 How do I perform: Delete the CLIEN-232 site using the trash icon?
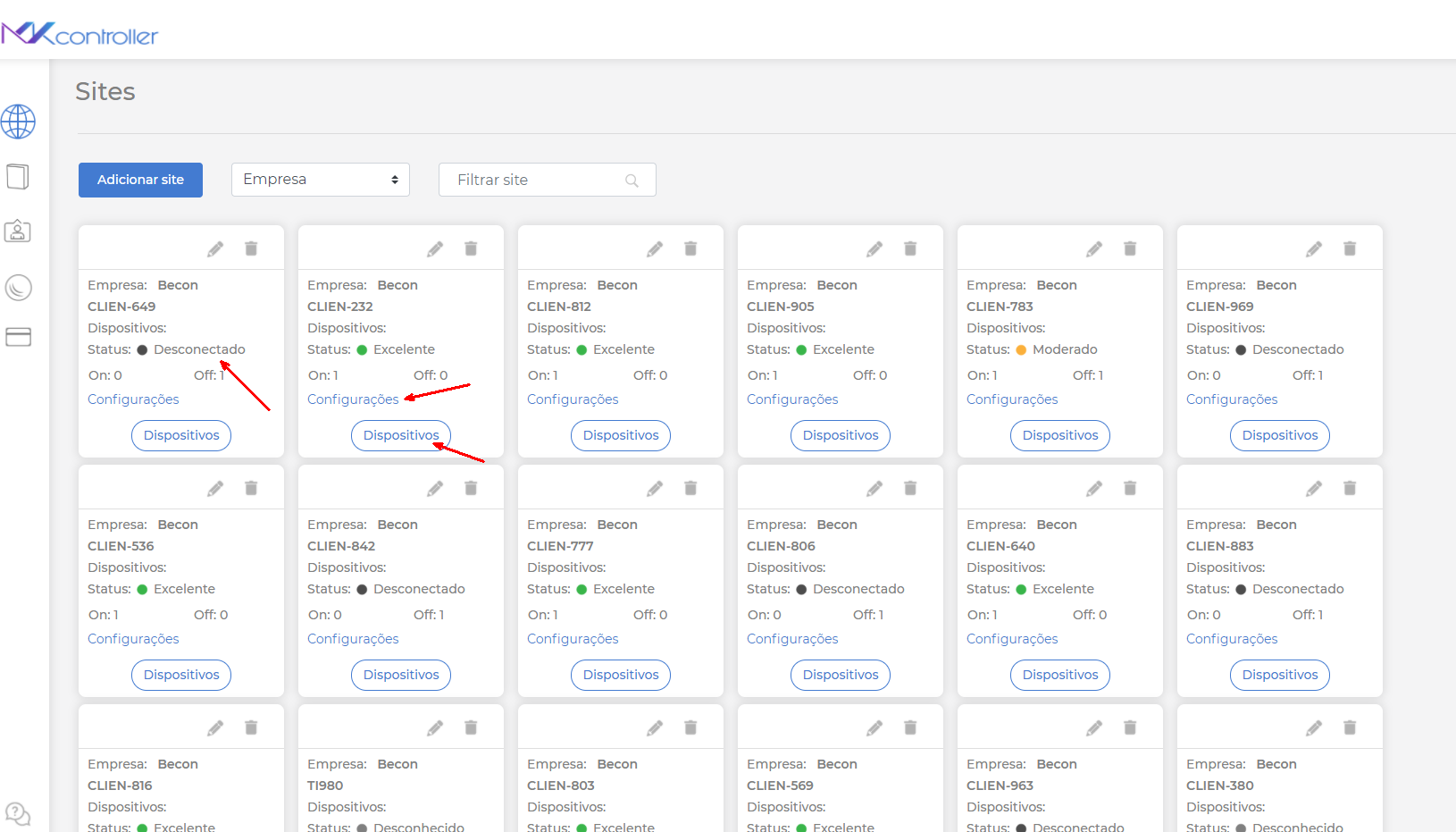(x=471, y=248)
